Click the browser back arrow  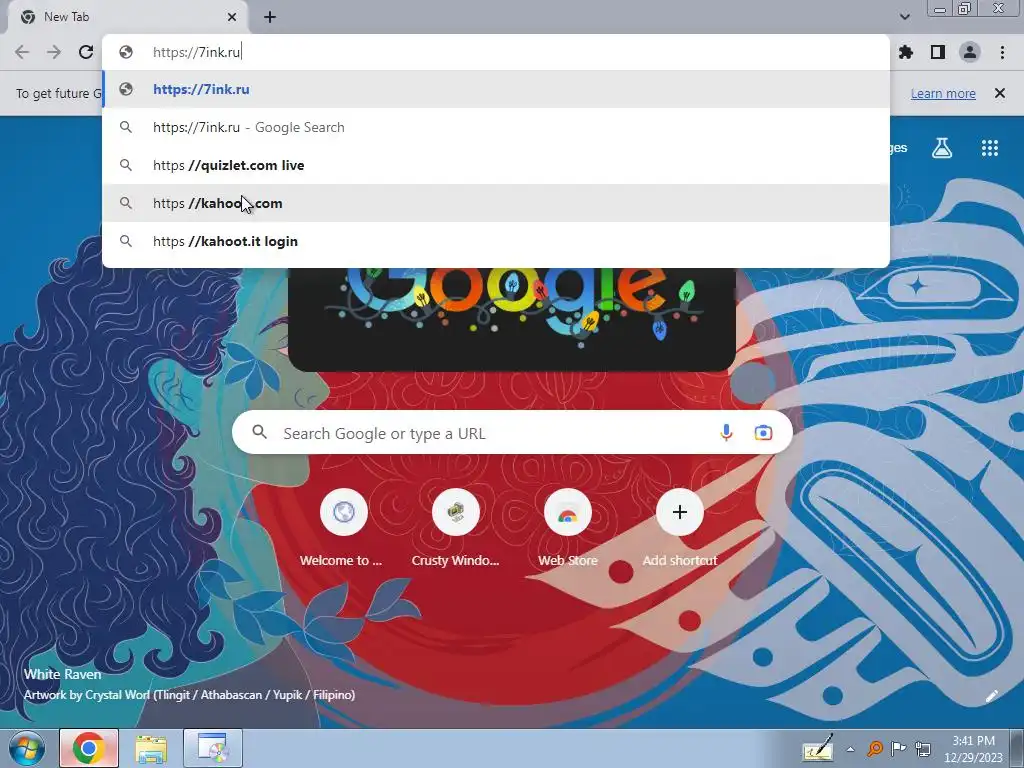pyautogui.click(x=22, y=52)
